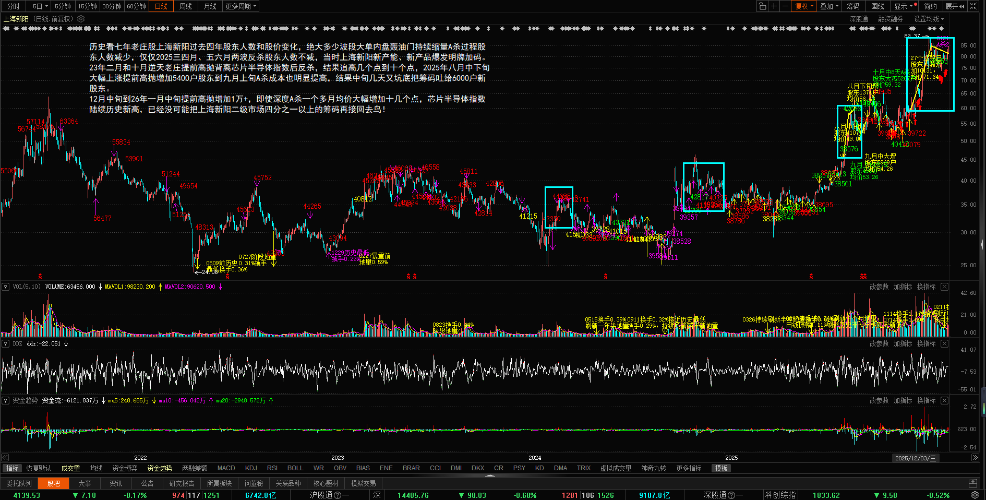Image resolution: width=986 pixels, height=500 pixels.
Task: Click the fullscreen expand icon at top right
Action: point(973,6)
